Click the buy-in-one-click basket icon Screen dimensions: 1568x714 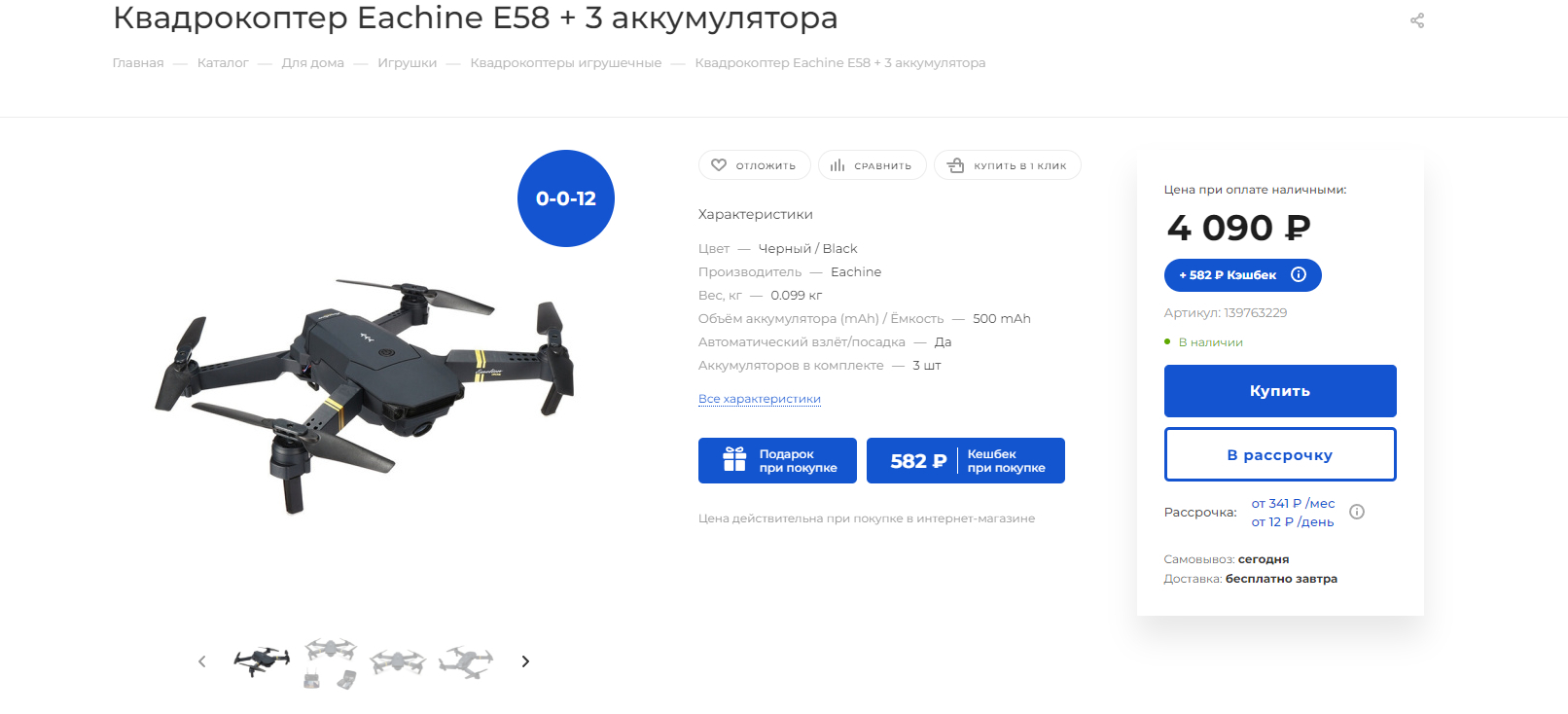click(956, 165)
